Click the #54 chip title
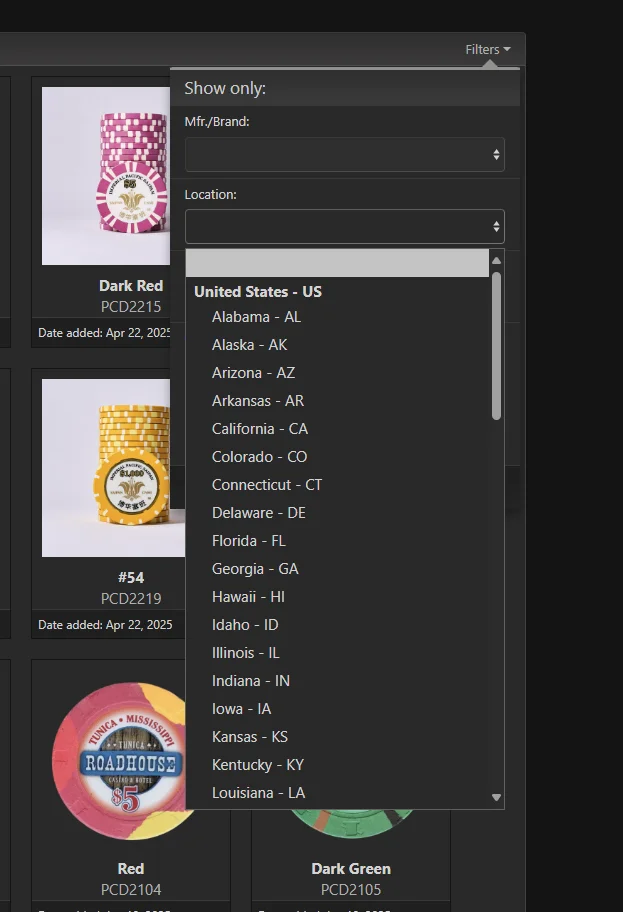623x912 pixels. tap(131, 578)
